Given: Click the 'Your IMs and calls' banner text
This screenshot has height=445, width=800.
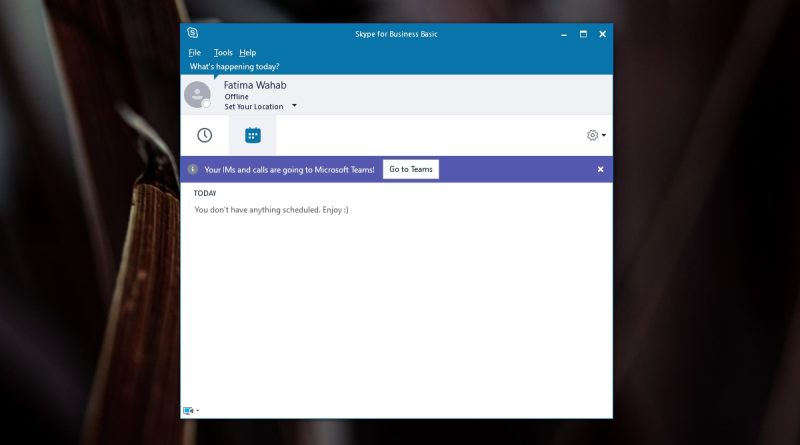Looking at the screenshot, I should 289,169.
